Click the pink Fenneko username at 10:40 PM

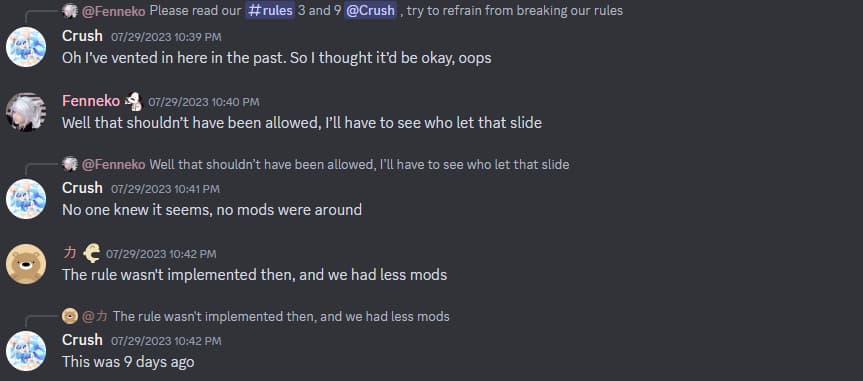(91, 101)
